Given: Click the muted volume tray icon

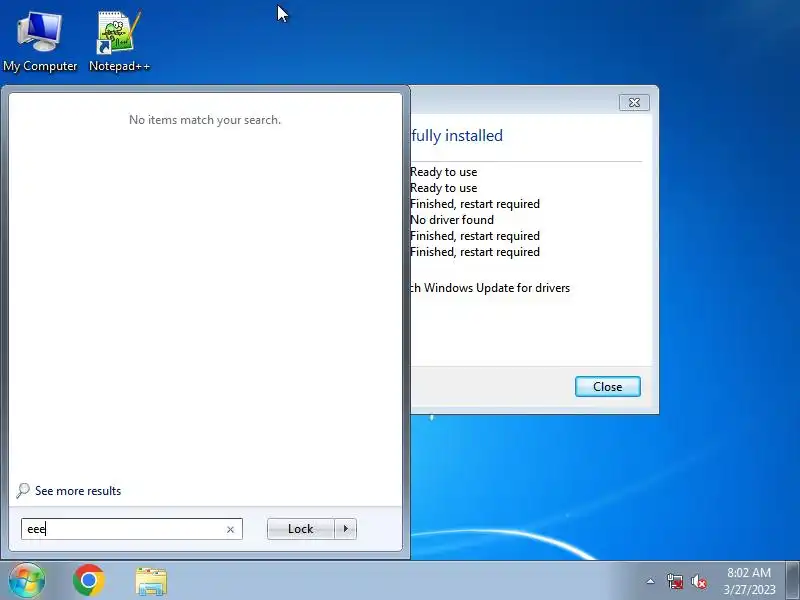Looking at the screenshot, I should [698, 581].
